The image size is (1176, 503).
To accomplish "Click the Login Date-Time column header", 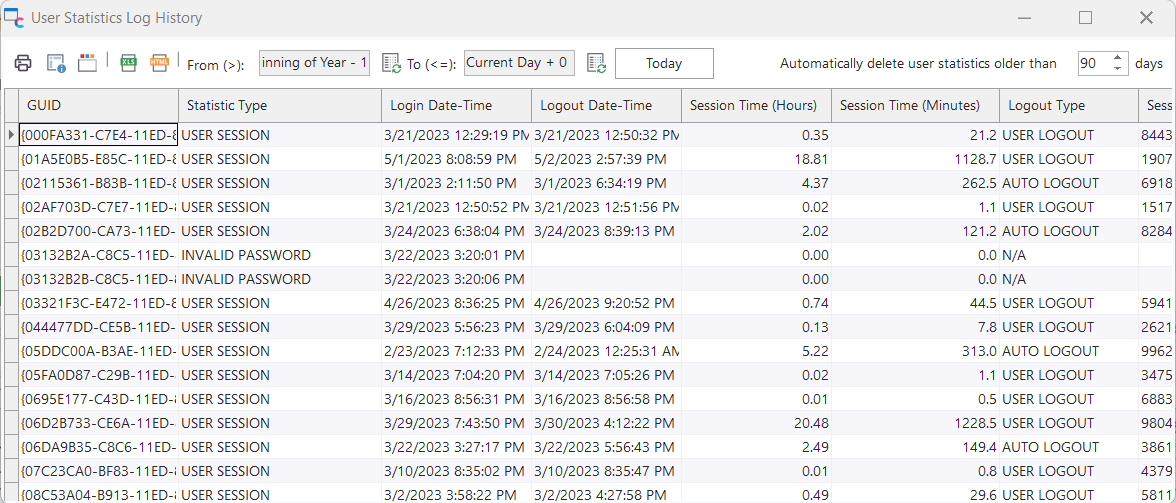I will click(x=455, y=105).
